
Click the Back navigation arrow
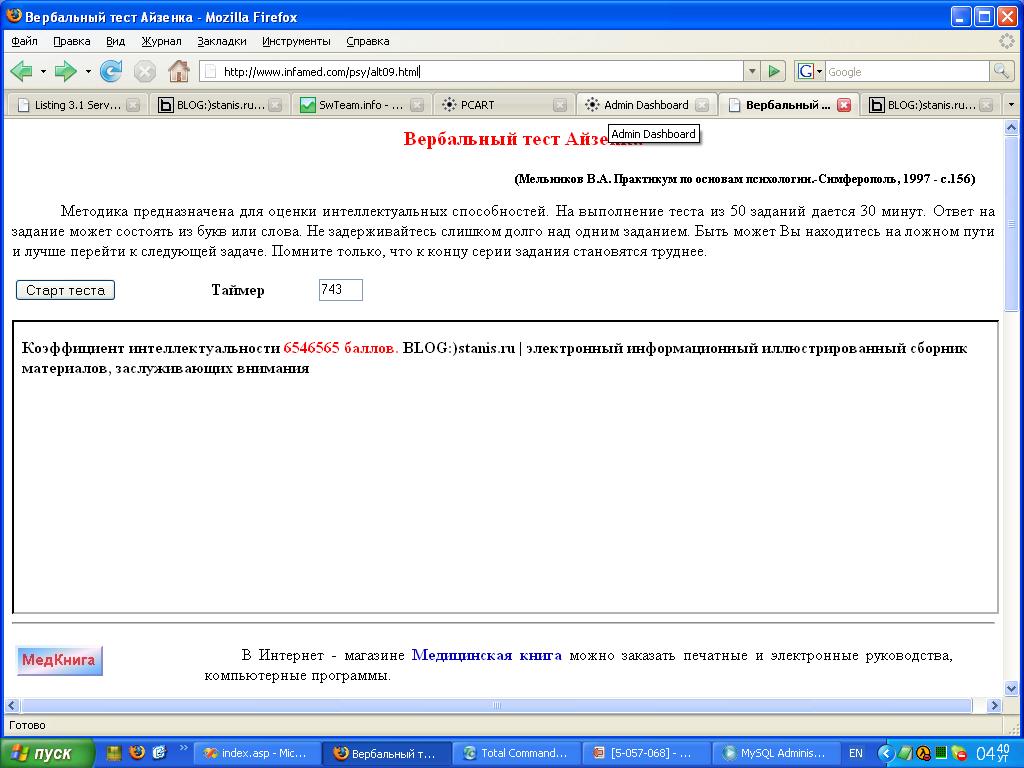[x=20, y=71]
